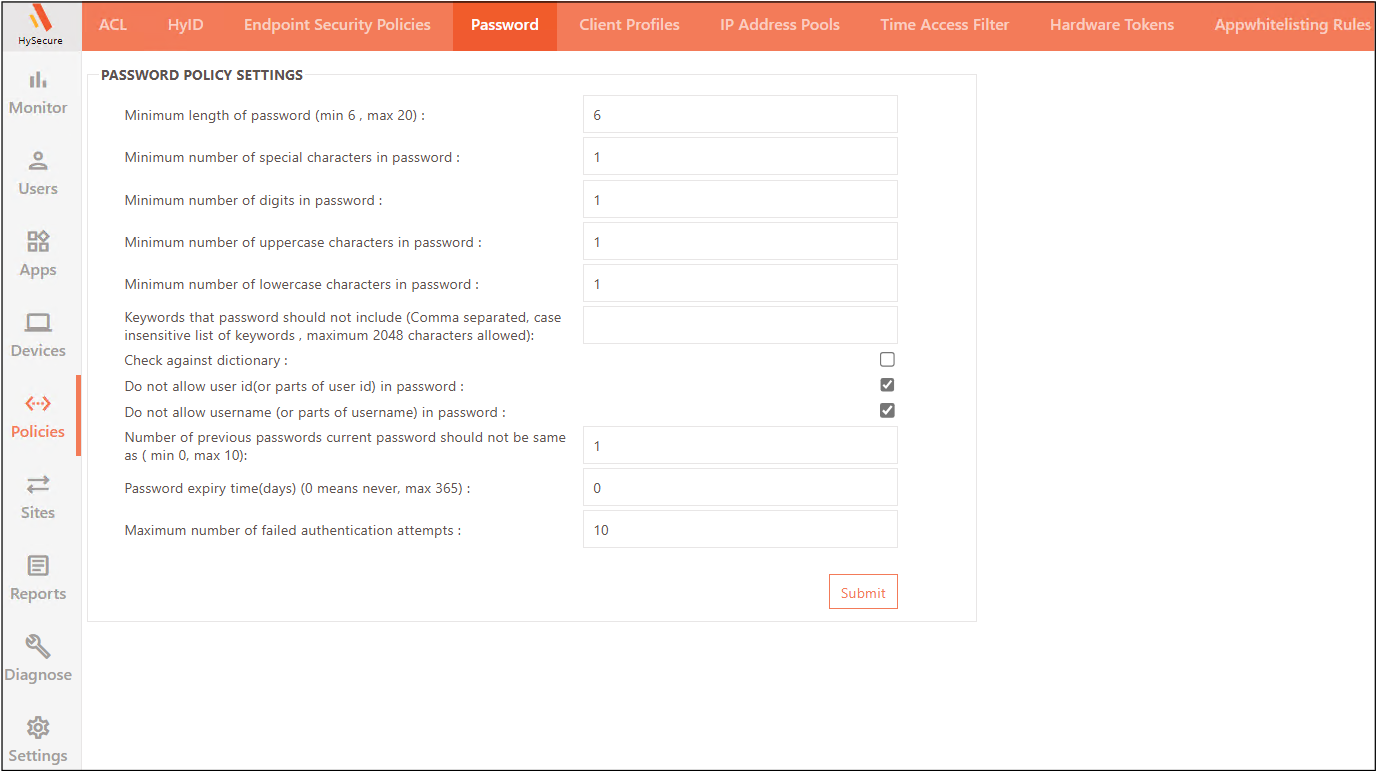Open the Monitor section in sidebar
This screenshot has height=771, width=1376.
[38, 92]
